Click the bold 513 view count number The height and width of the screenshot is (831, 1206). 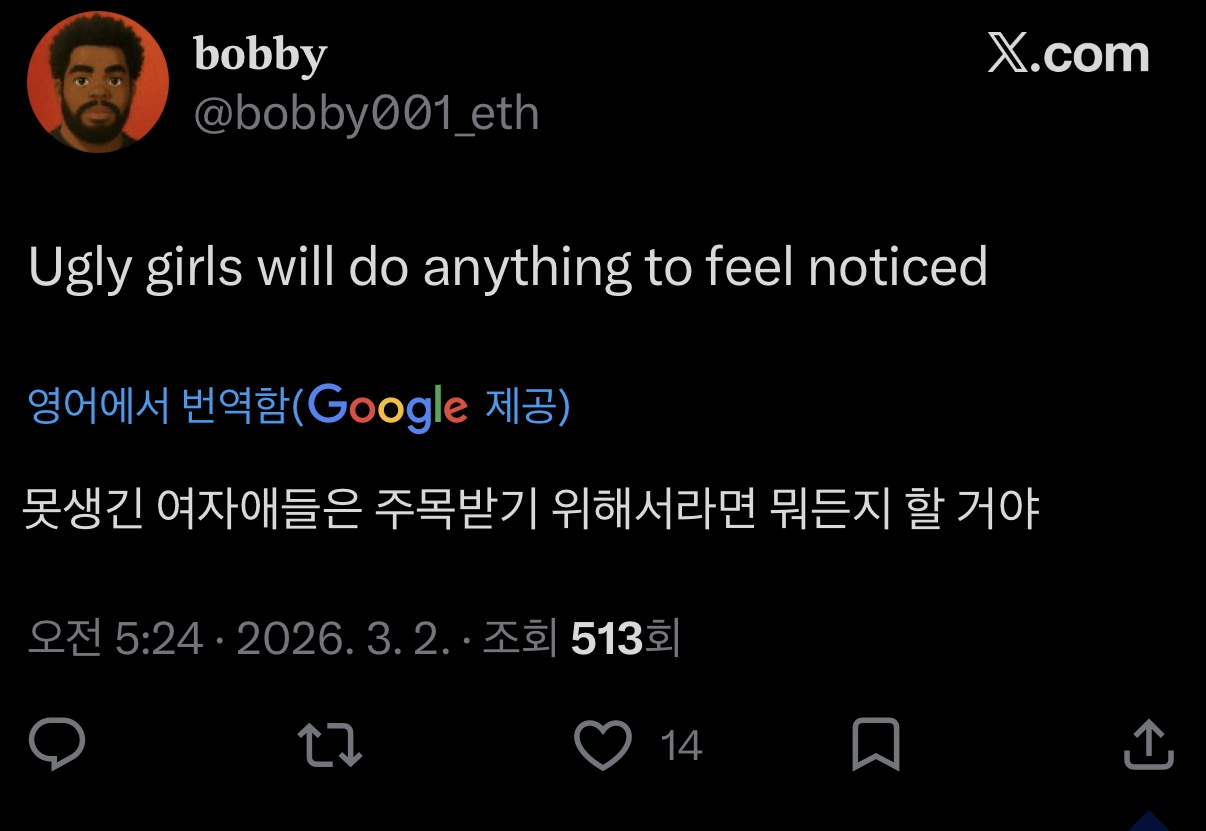click(607, 638)
